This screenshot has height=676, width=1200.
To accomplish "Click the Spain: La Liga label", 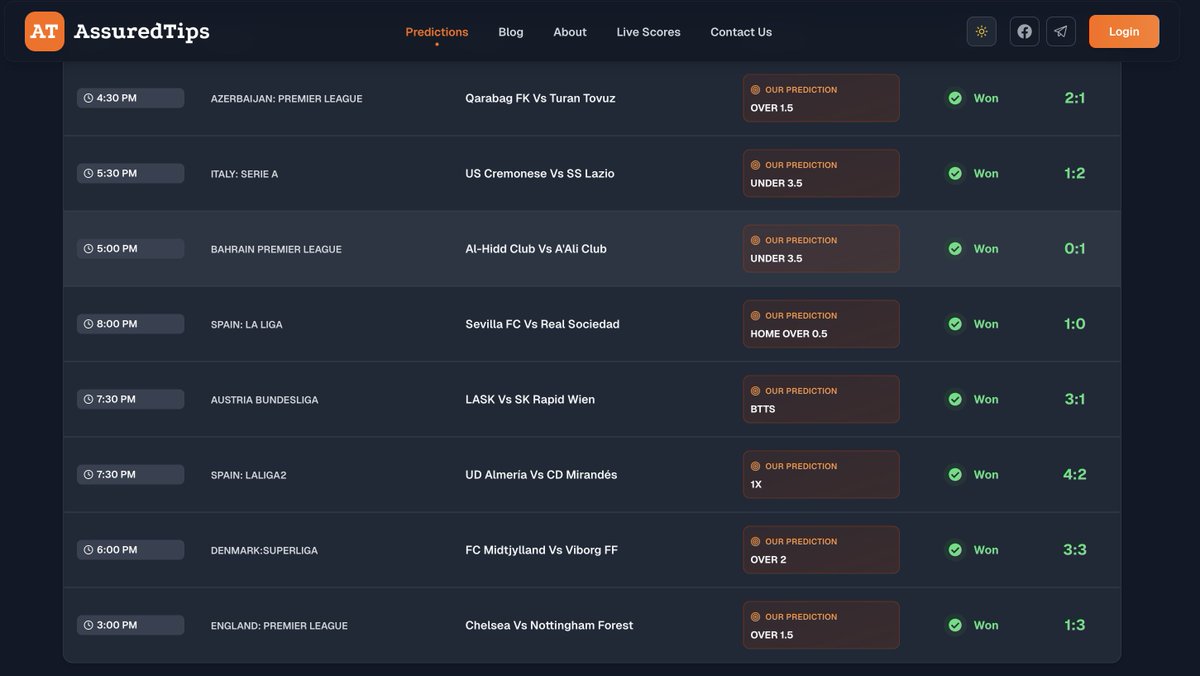I will 247,325.
